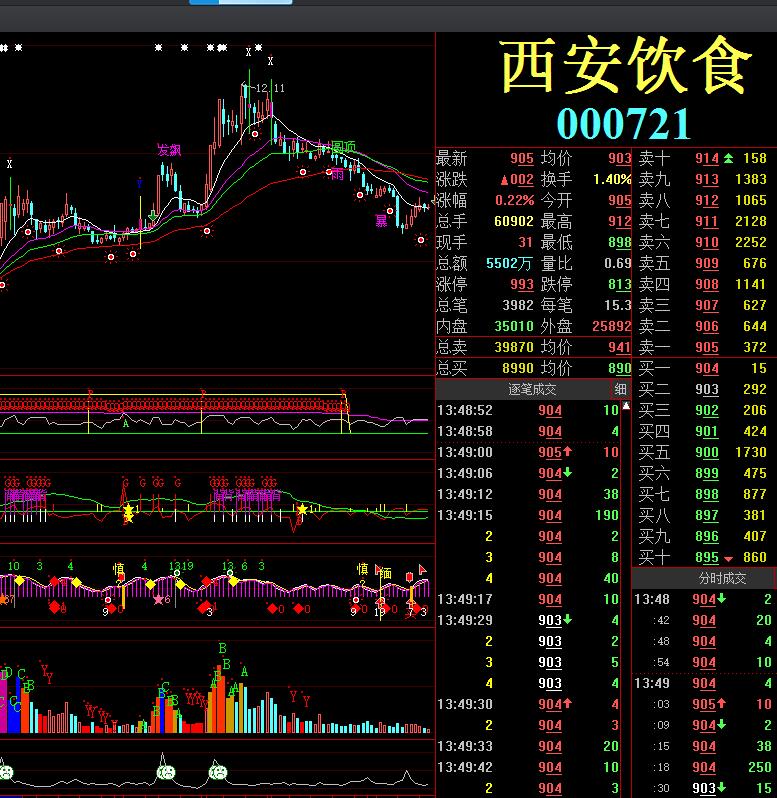Select the 卖六 price 910

coord(707,242)
